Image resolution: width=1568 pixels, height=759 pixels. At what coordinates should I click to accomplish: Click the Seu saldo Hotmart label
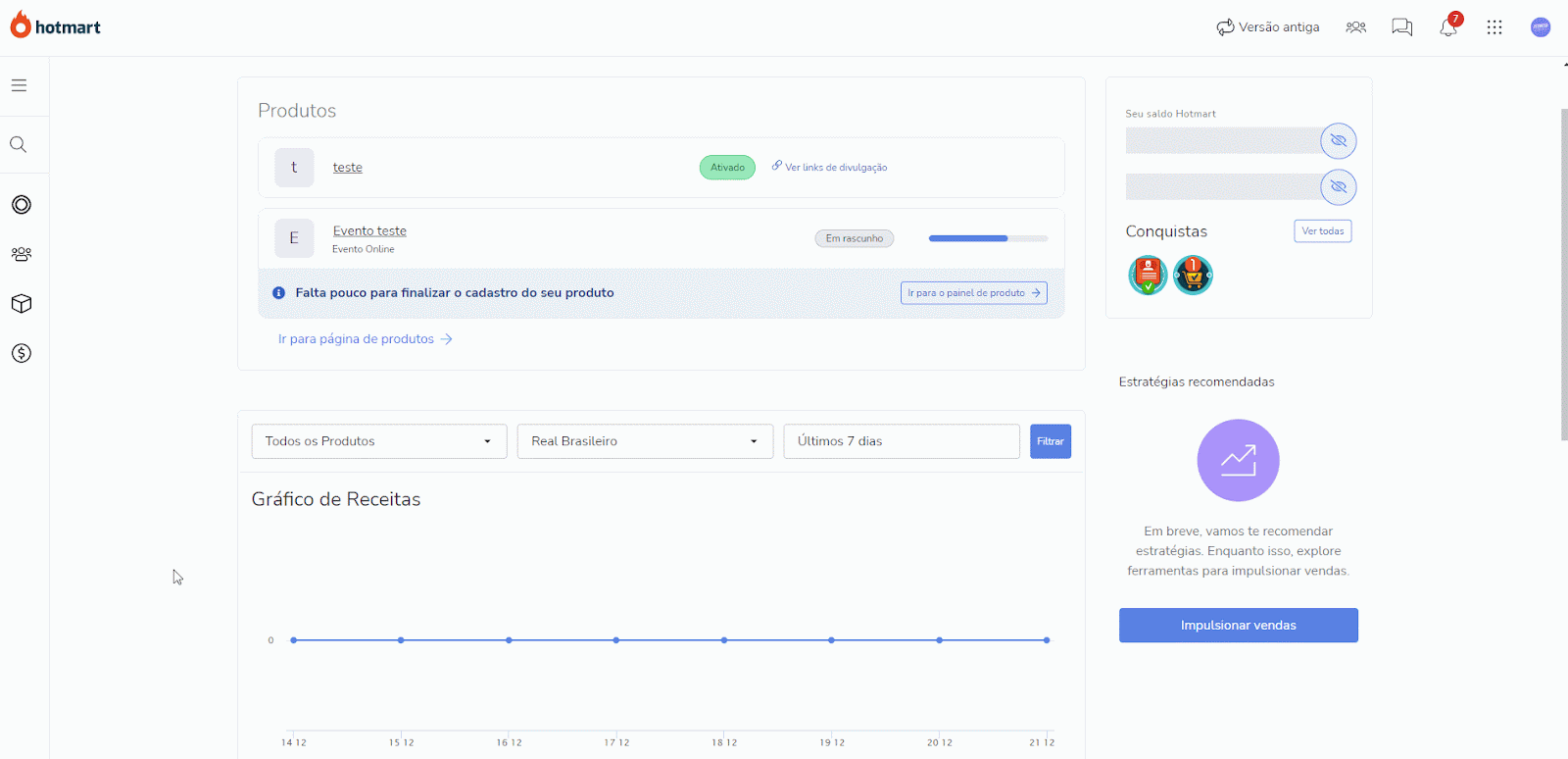tap(1170, 114)
